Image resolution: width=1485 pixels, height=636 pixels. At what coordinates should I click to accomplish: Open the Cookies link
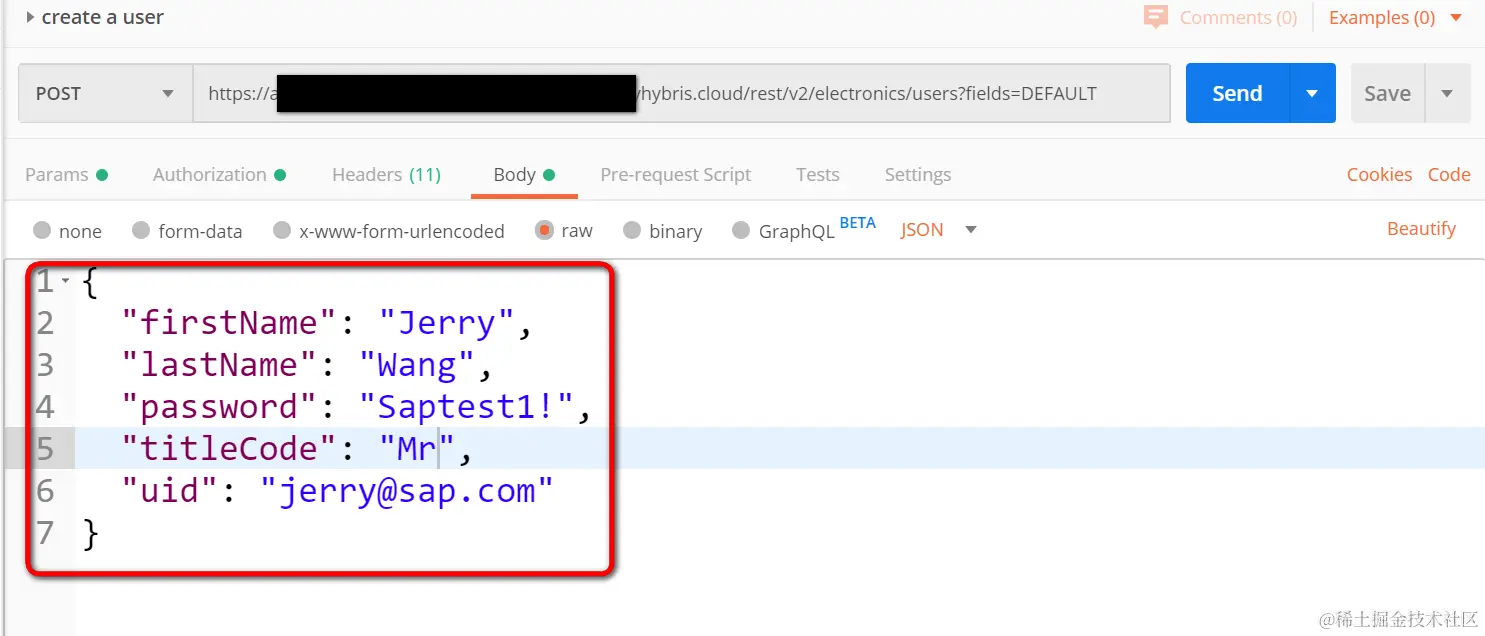(x=1379, y=174)
